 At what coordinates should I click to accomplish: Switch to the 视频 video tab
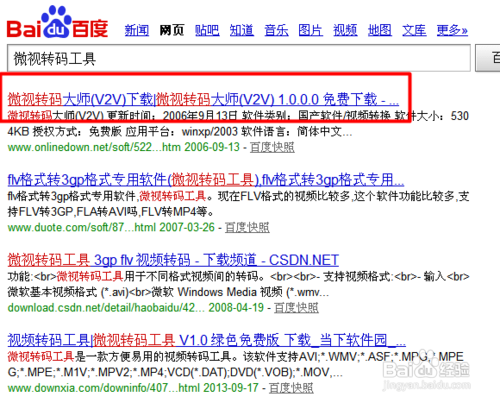(x=345, y=30)
